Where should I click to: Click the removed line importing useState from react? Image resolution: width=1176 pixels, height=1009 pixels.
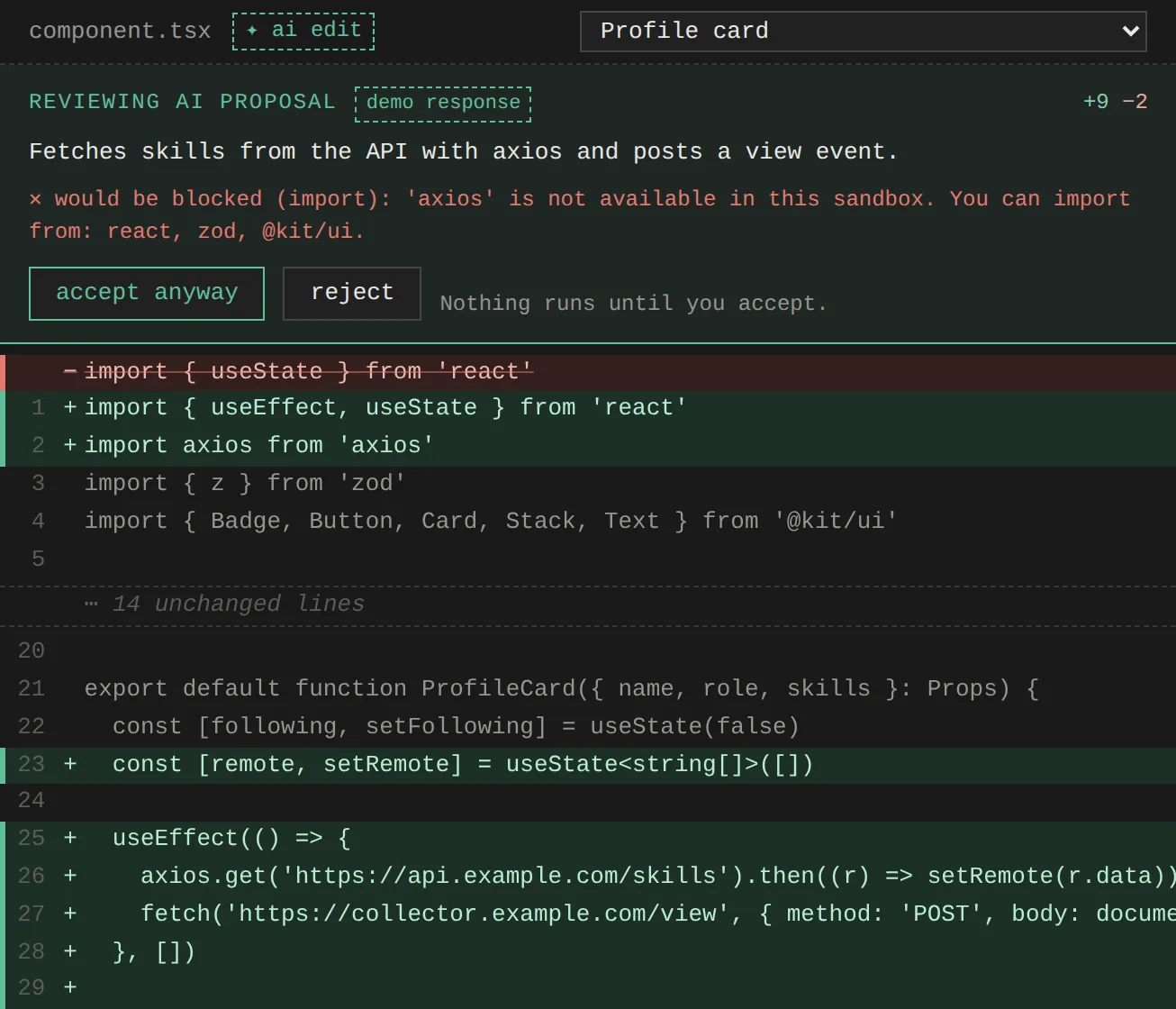588,372
